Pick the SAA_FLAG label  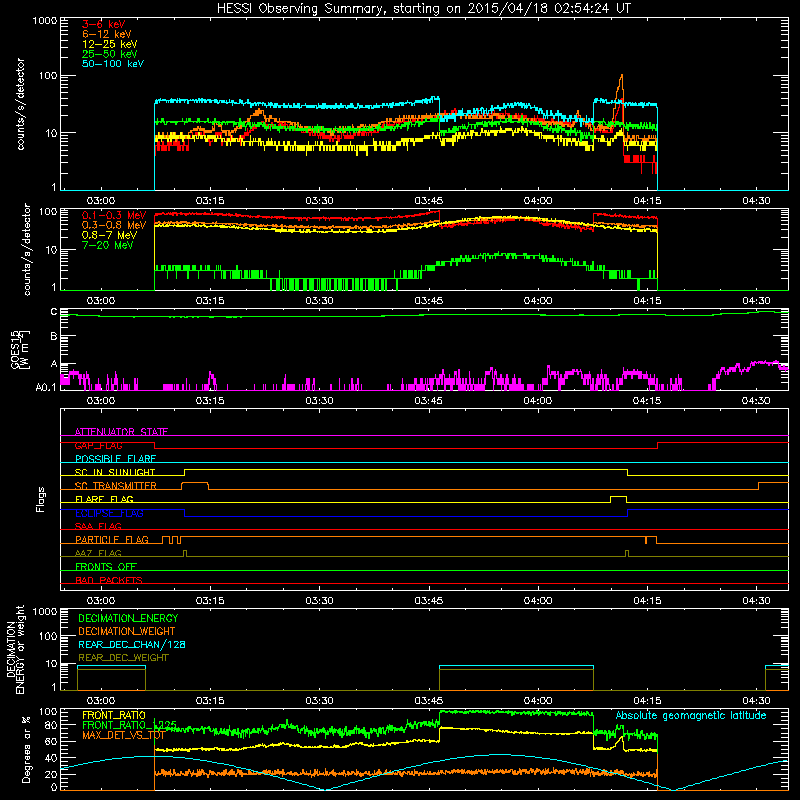[x=98, y=526]
